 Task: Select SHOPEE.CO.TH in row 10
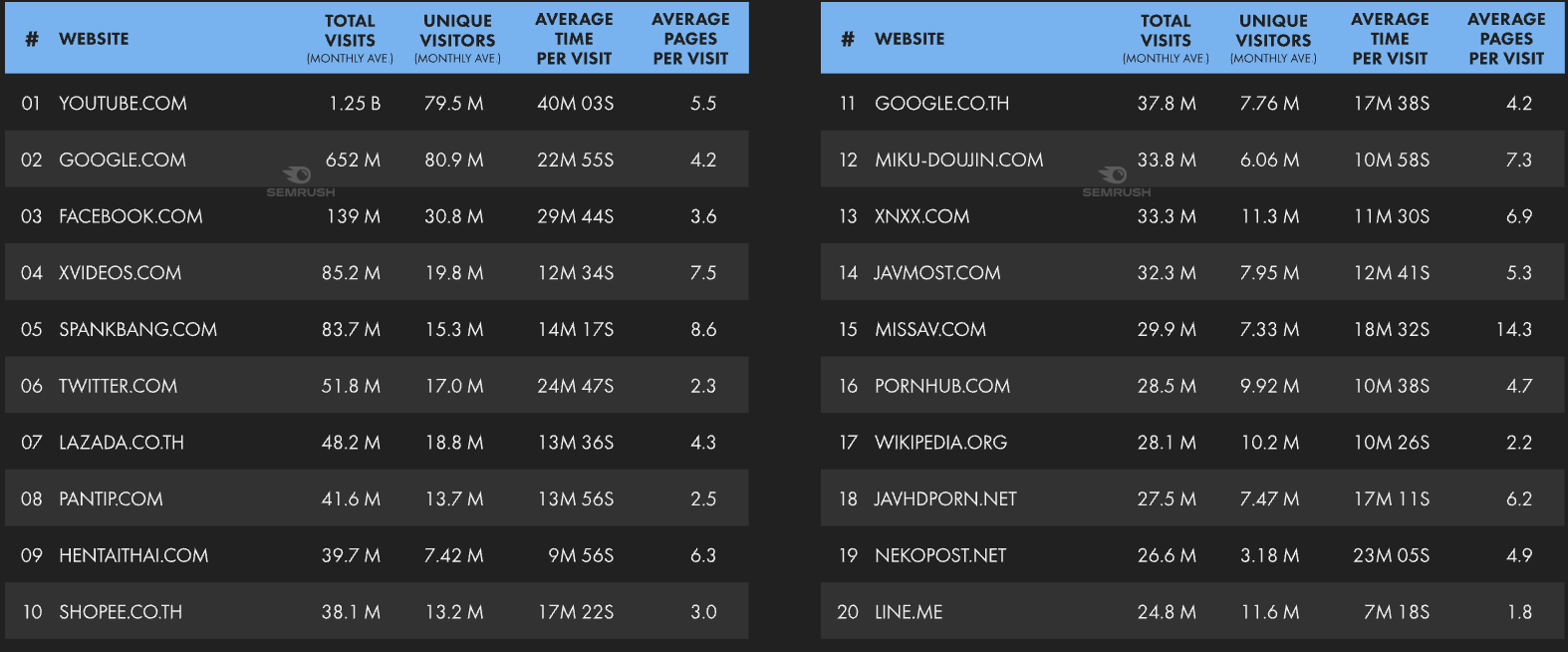[x=121, y=612]
